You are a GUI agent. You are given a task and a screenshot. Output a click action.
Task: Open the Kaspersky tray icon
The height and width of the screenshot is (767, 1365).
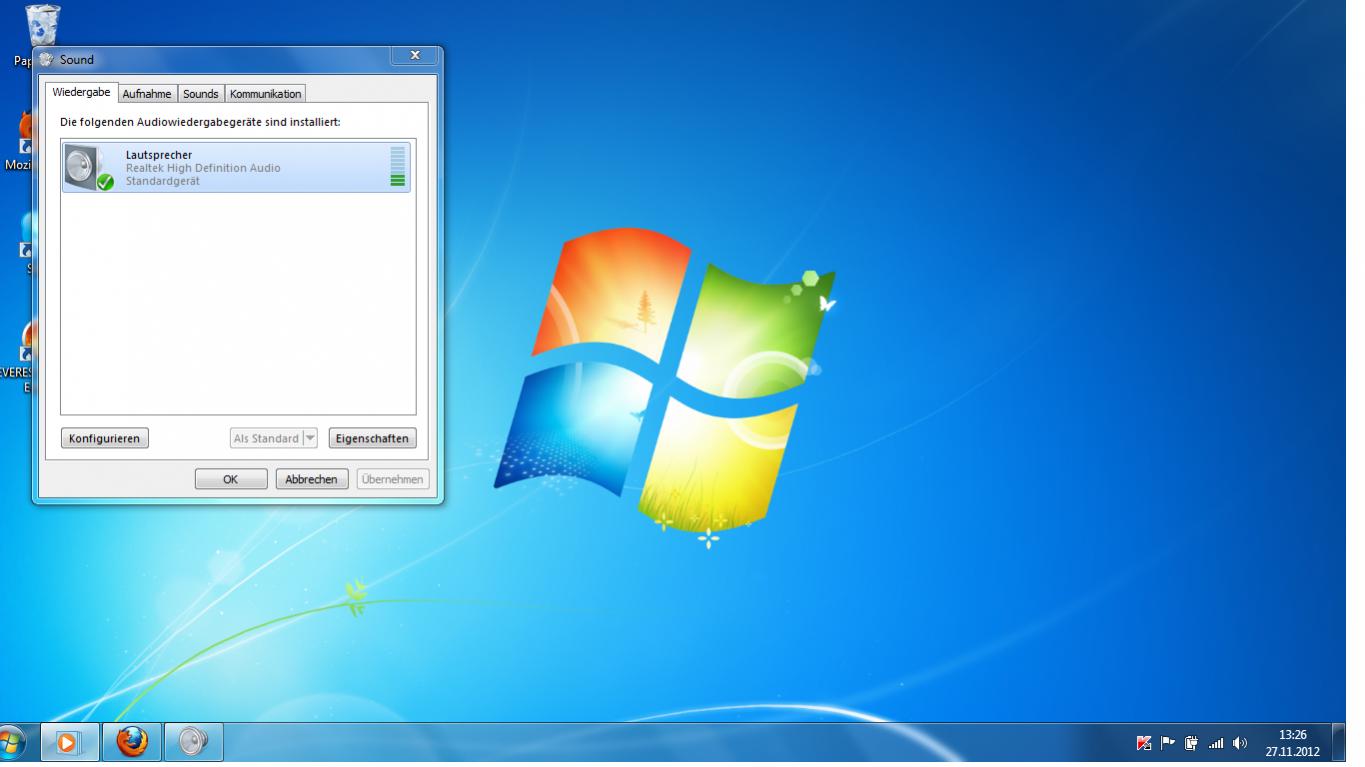[1144, 743]
